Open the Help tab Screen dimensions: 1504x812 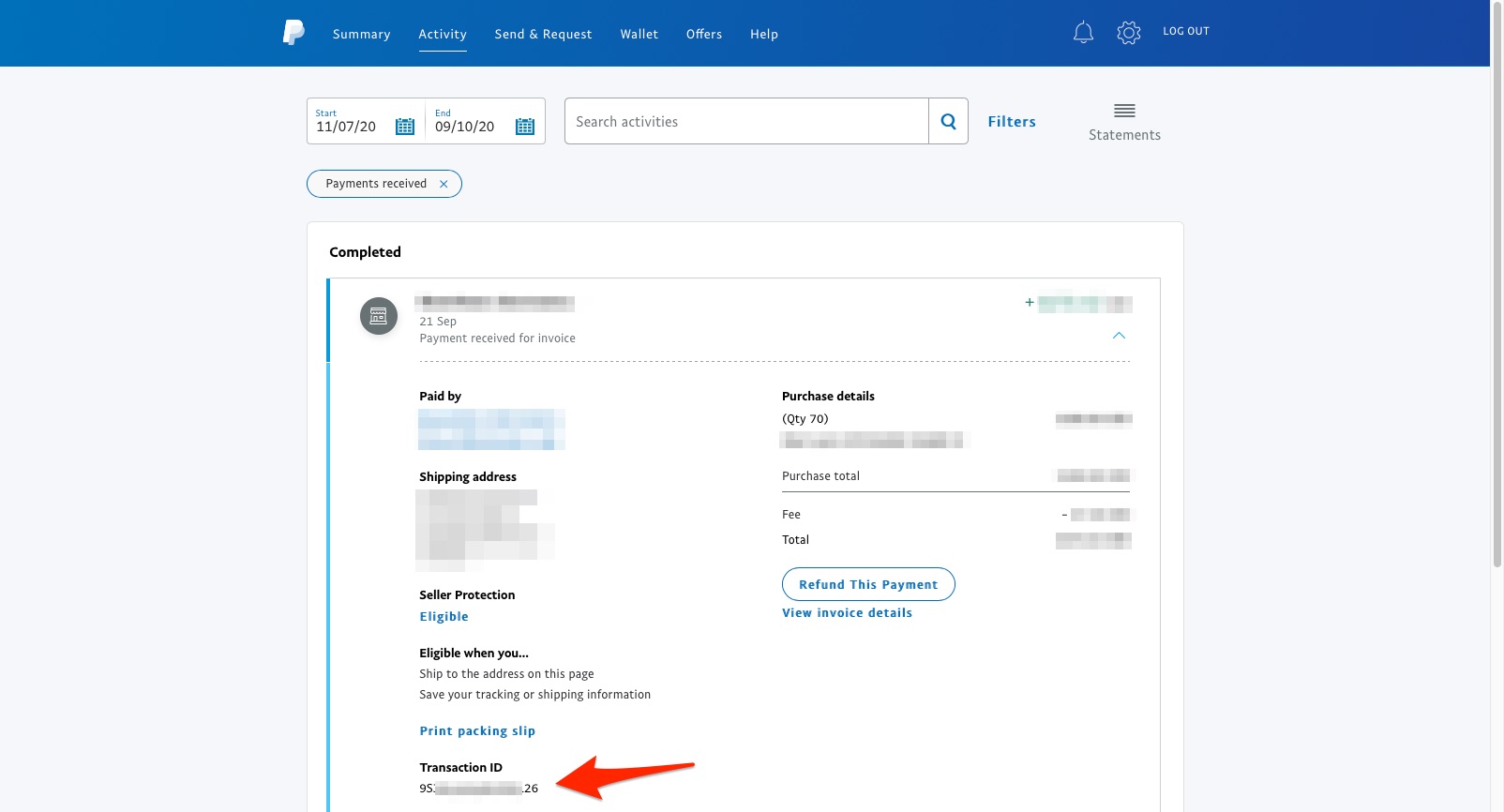click(764, 34)
